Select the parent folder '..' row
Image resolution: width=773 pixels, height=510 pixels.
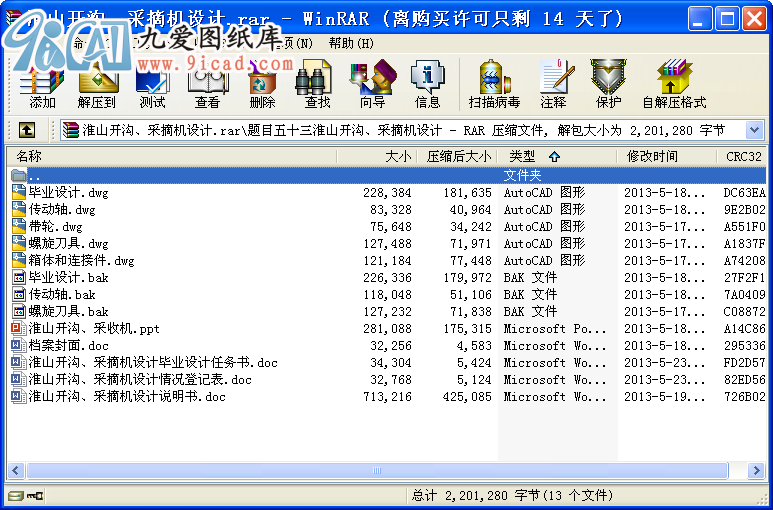[x=386, y=175]
